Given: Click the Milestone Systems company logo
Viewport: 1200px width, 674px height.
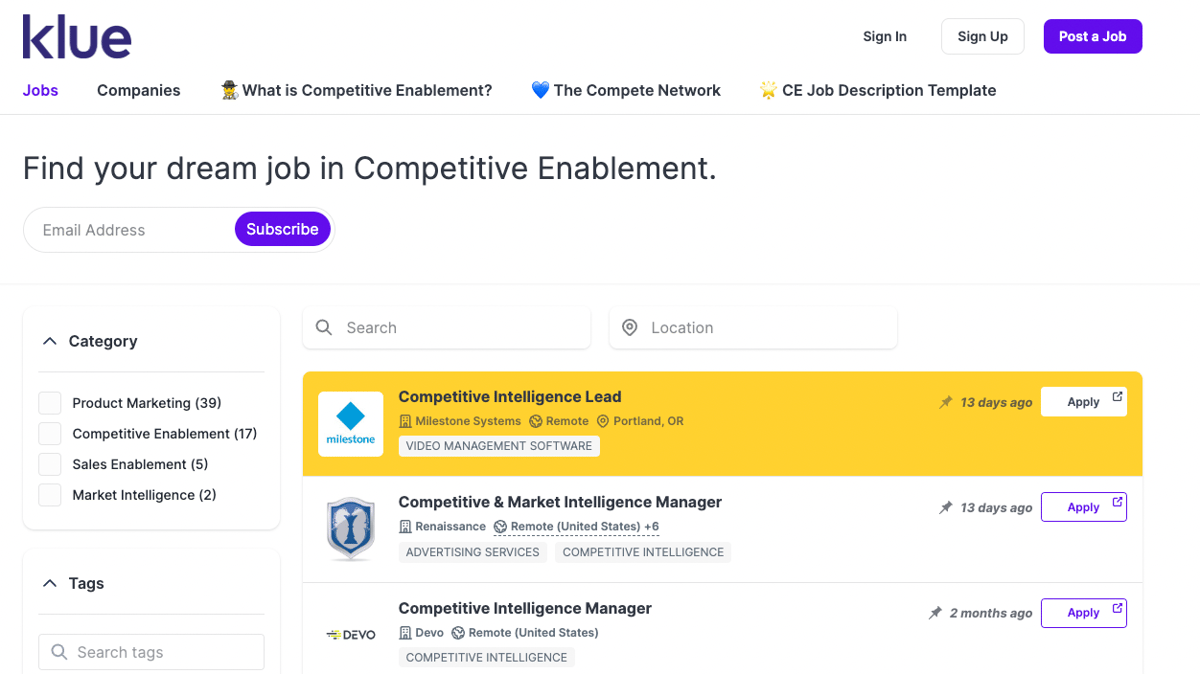Looking at the screenshot, I should 350,423.
